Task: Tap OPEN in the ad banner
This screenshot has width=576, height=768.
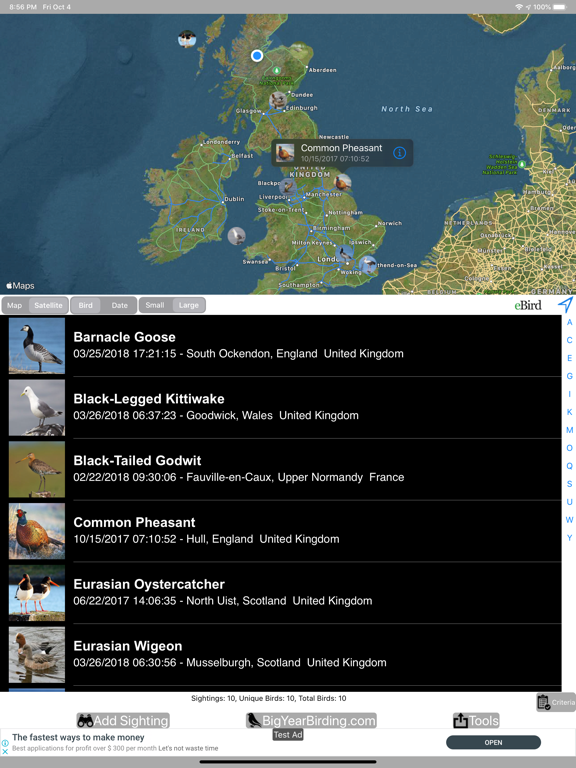Action: click(493, 743)
